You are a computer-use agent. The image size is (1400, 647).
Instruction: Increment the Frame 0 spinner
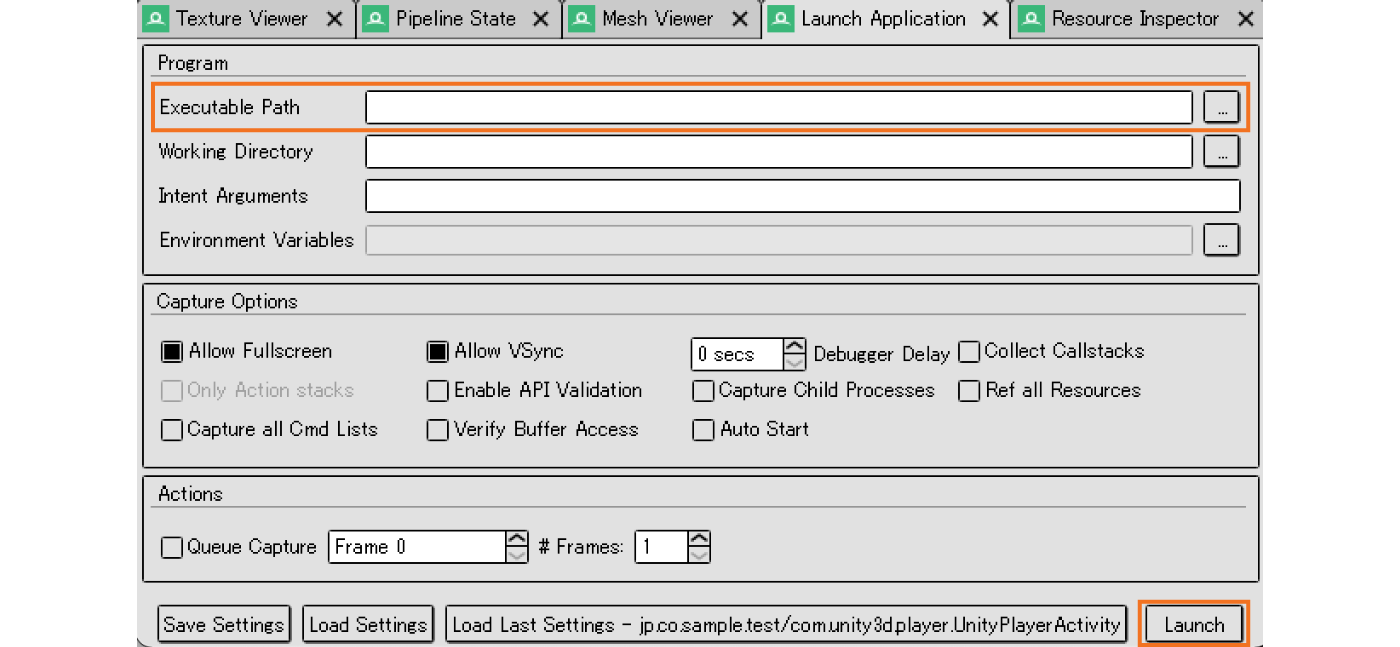(x=516, y=540)
